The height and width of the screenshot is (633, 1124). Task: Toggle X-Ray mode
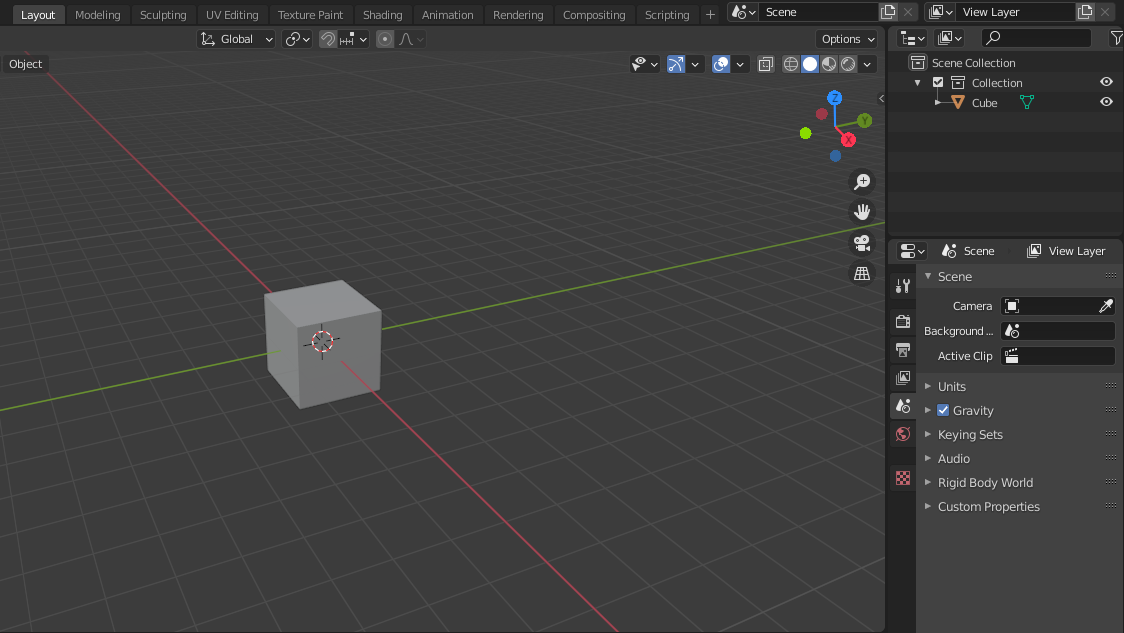(x=766, y=64)
